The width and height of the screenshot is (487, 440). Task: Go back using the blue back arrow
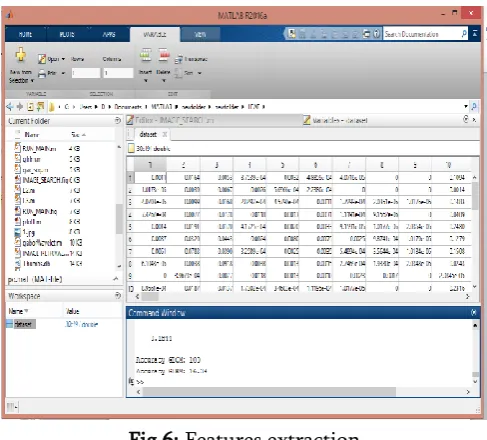(10, 107)
